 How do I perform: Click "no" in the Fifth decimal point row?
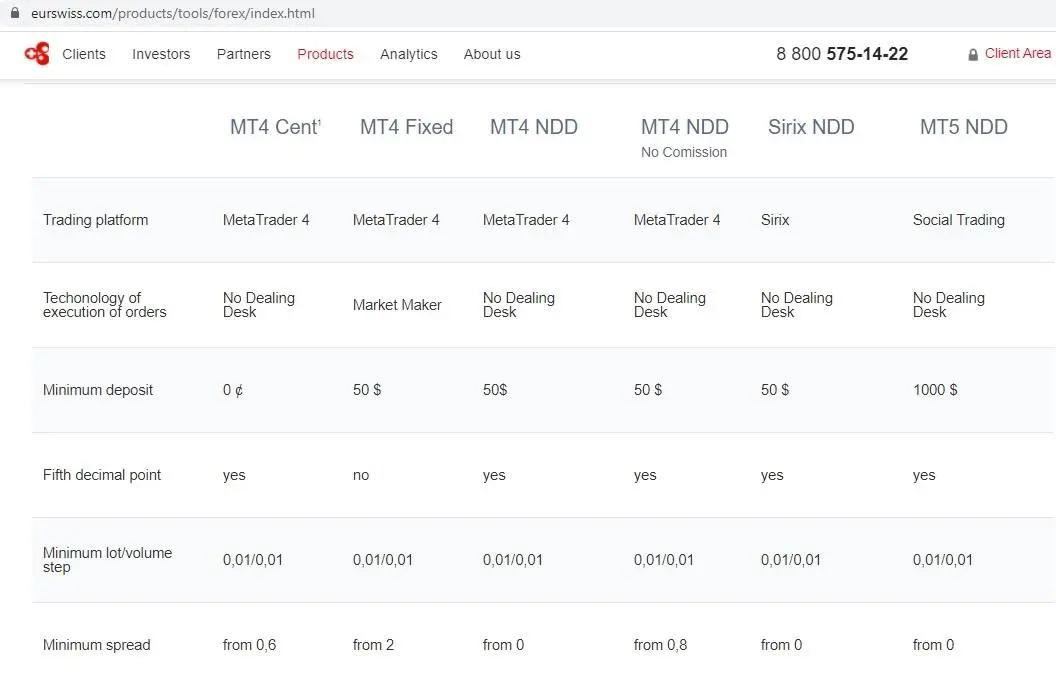click(361, 475)
